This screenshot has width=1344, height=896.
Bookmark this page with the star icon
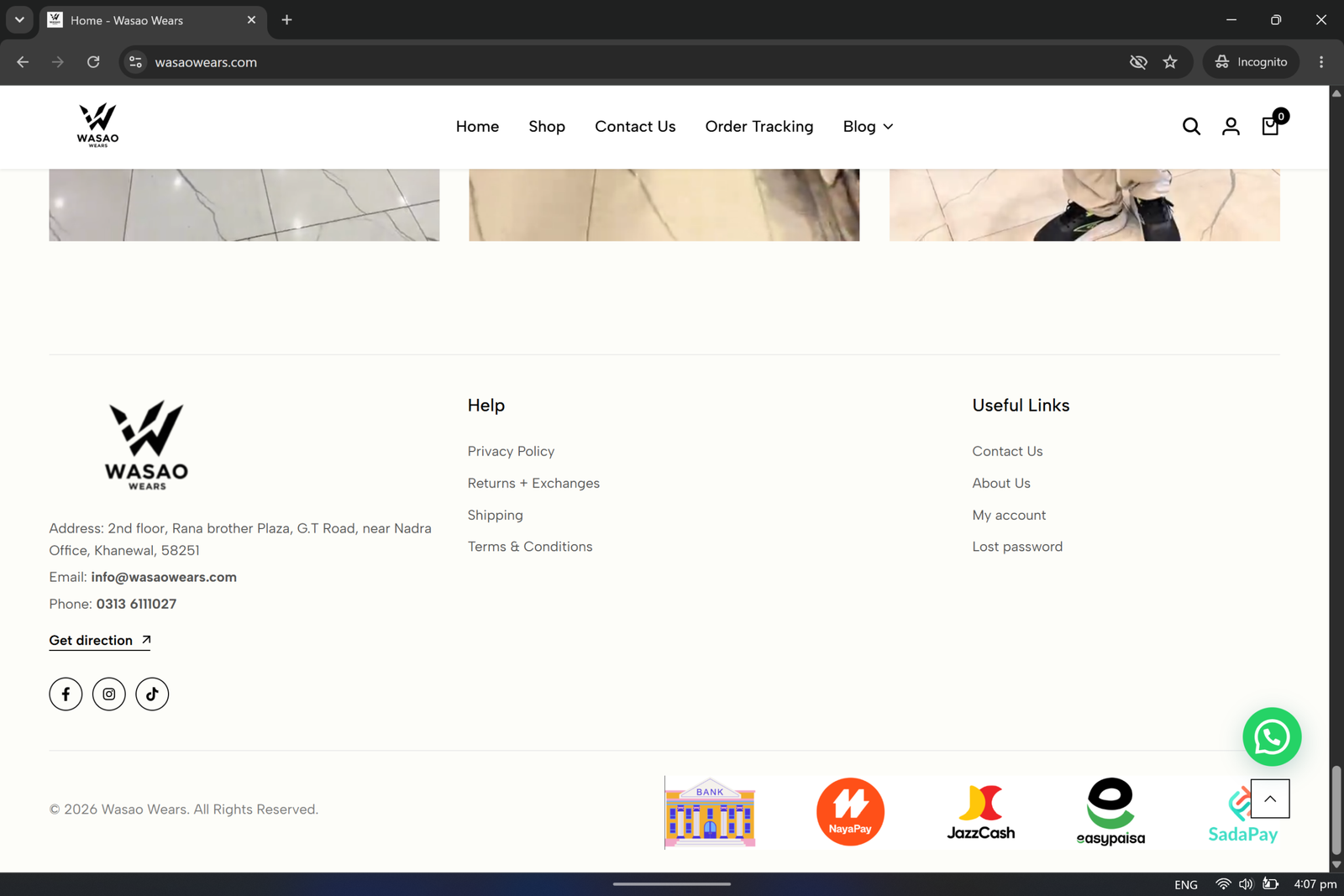(x=1170, y=62)
